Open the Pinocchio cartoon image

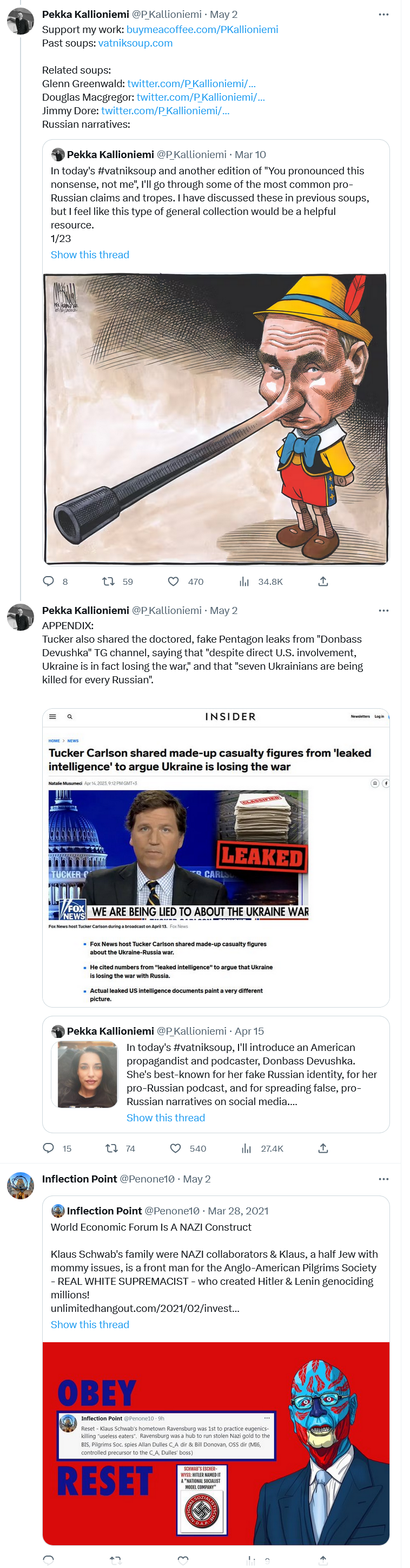215,419
